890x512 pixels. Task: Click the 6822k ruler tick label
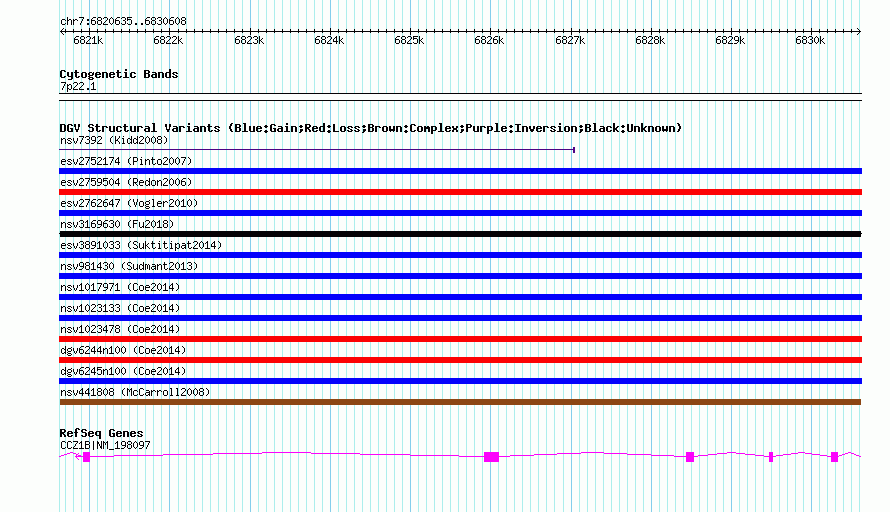tap(168, 40)
